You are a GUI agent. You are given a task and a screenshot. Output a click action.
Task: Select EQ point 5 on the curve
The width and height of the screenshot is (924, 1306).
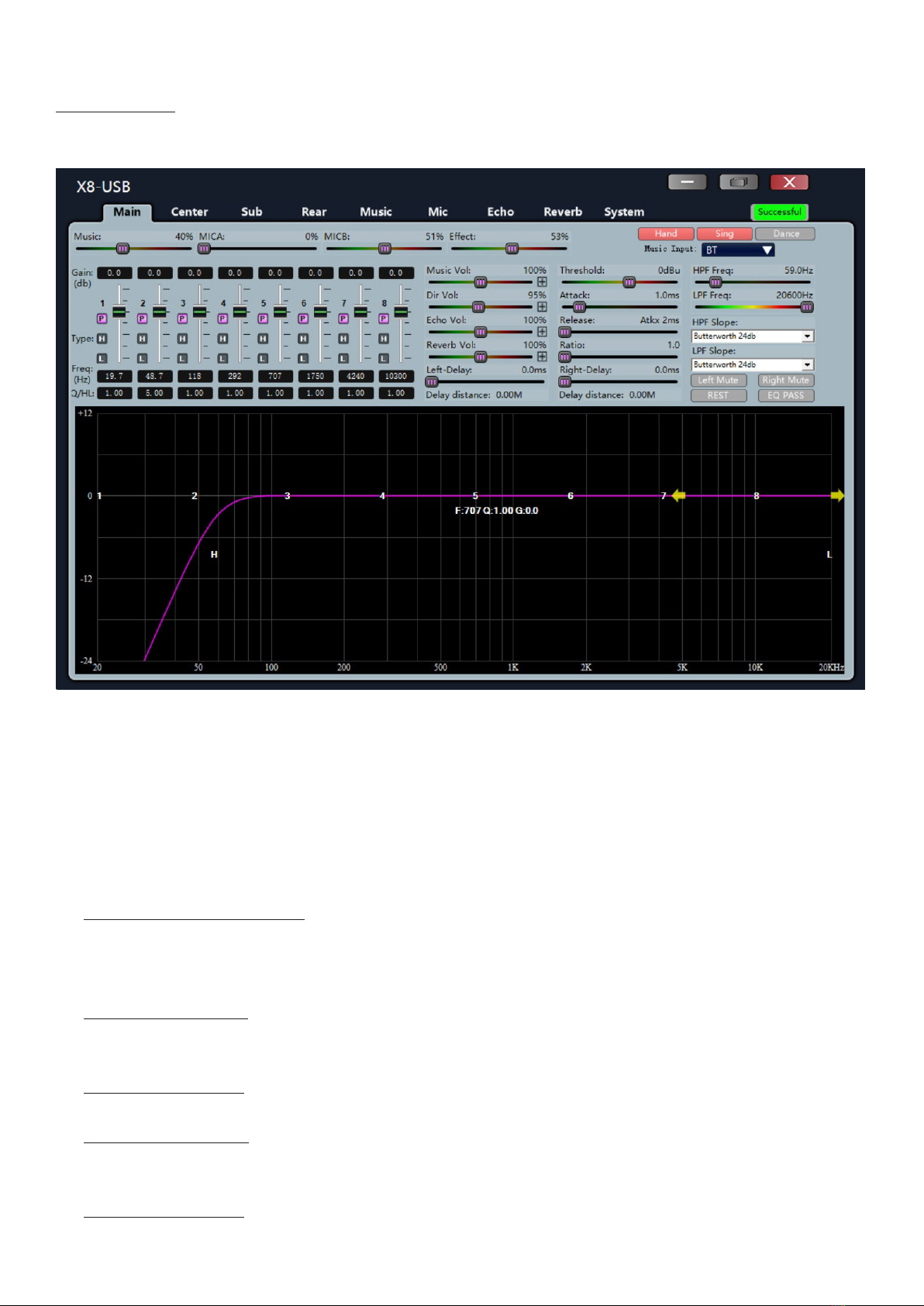pyautogui.click(x=475, y=496)
